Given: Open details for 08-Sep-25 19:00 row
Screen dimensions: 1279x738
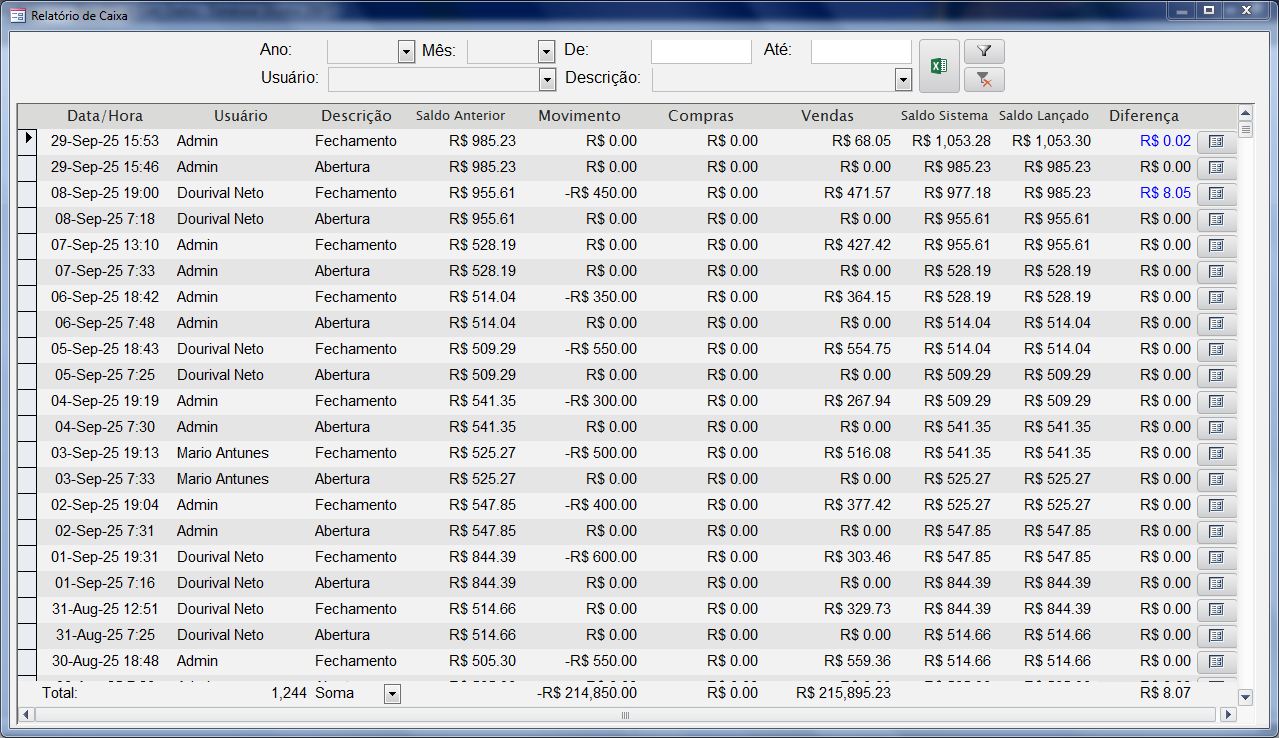Looking at the screenshot, I should [1216, 194].
